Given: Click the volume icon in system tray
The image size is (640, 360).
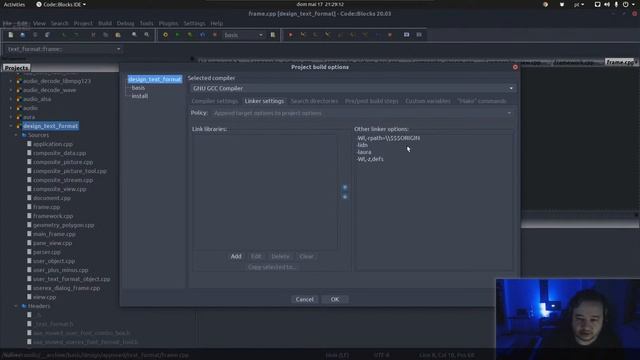Looking at the screenshot, I should tap(607, 4).
